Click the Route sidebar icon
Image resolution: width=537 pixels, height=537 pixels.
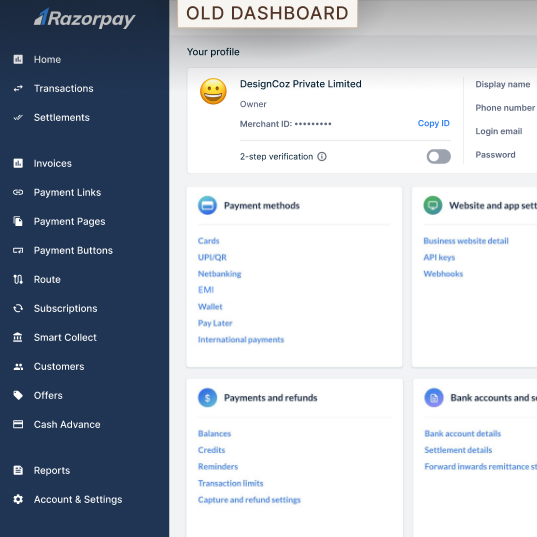coord(18,279)
